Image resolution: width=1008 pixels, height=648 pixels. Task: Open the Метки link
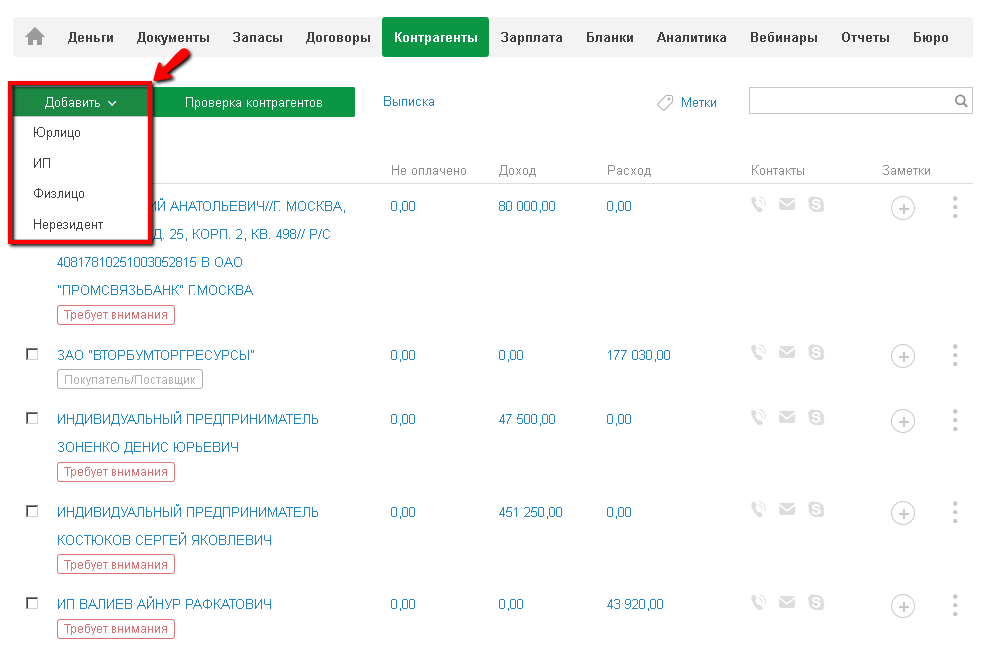tap(698, 102)
